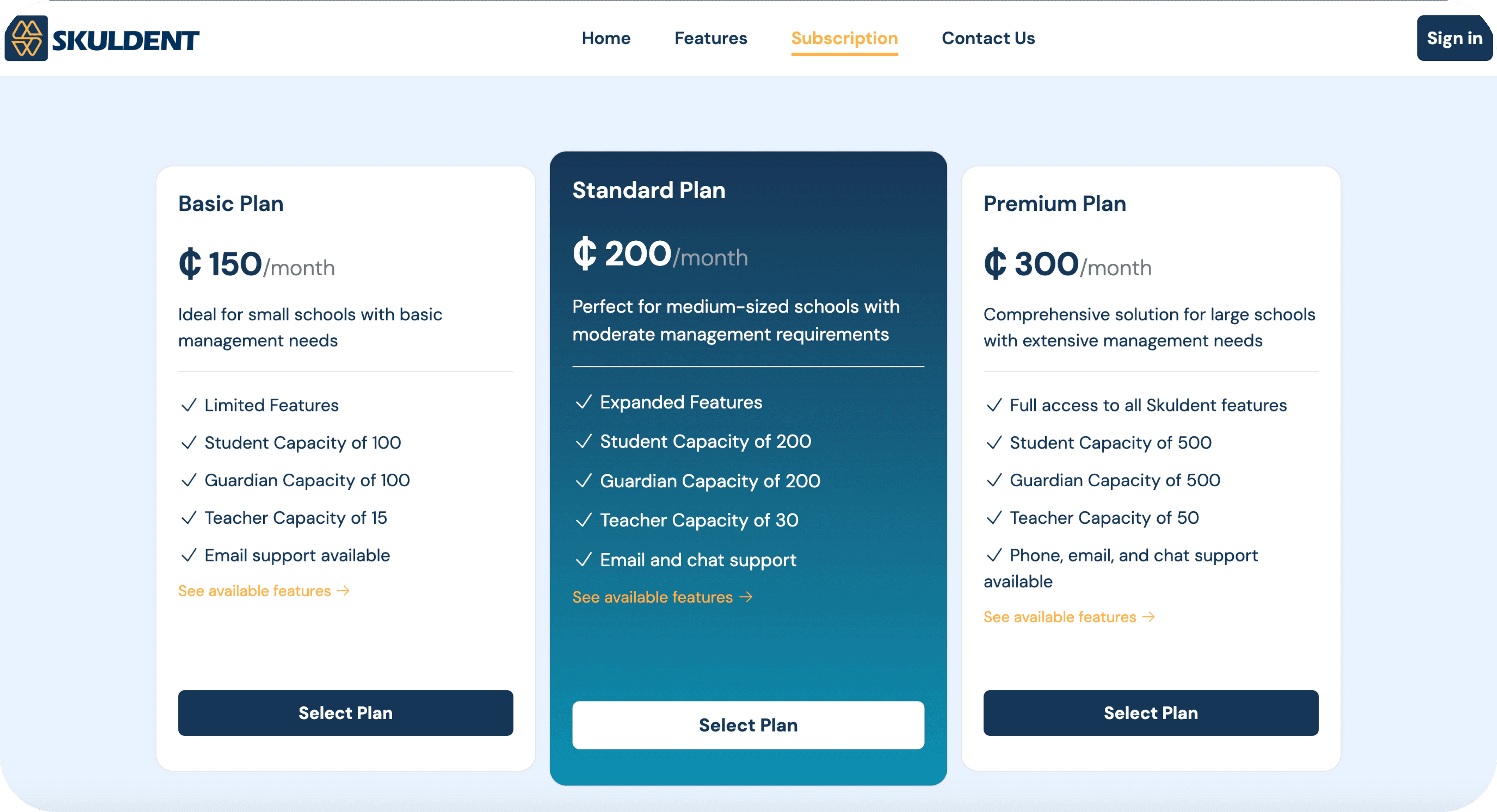Go to the Features page

point(711,38)
